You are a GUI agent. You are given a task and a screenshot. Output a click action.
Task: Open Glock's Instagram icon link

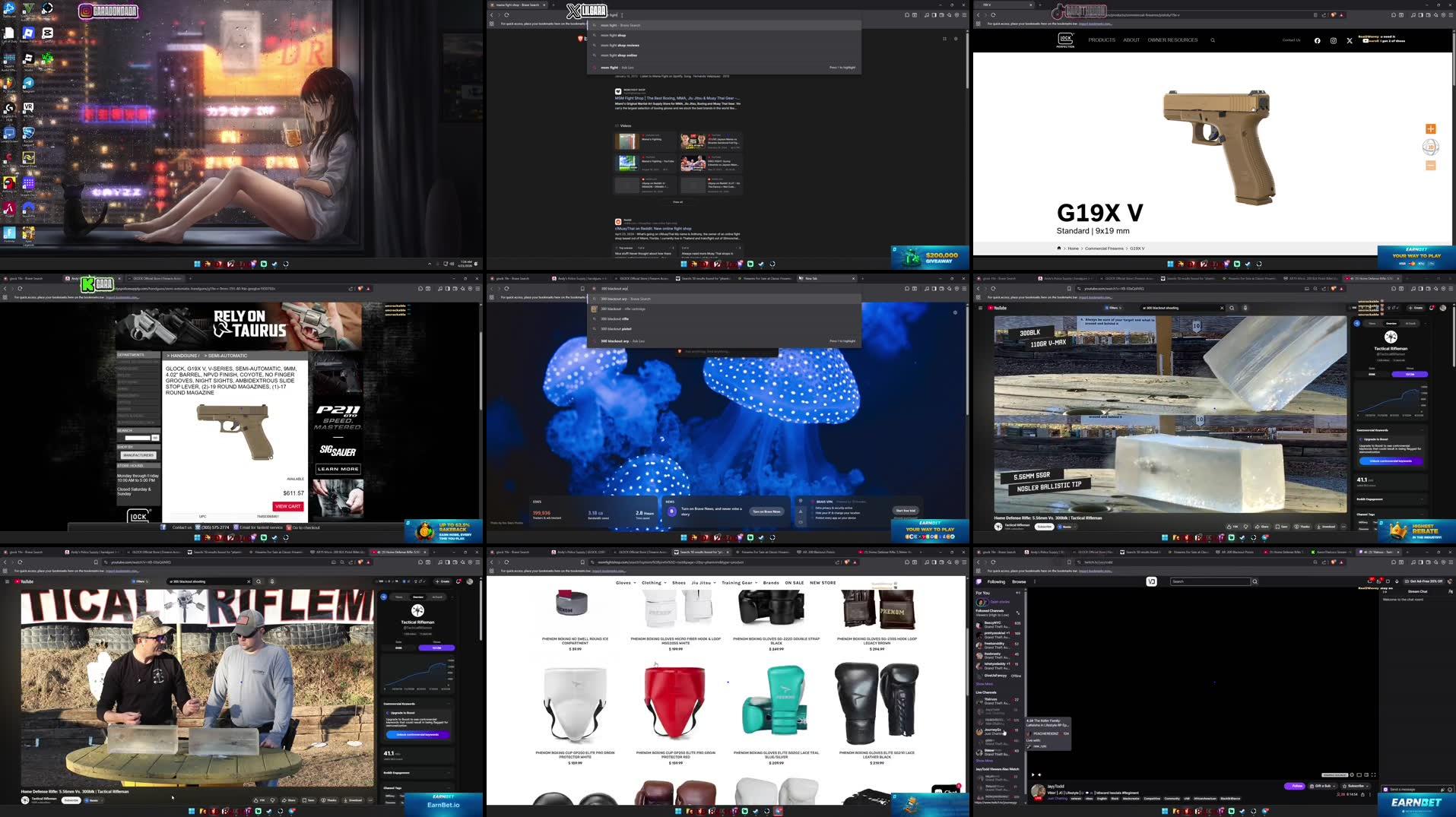tap(1333, 40)
